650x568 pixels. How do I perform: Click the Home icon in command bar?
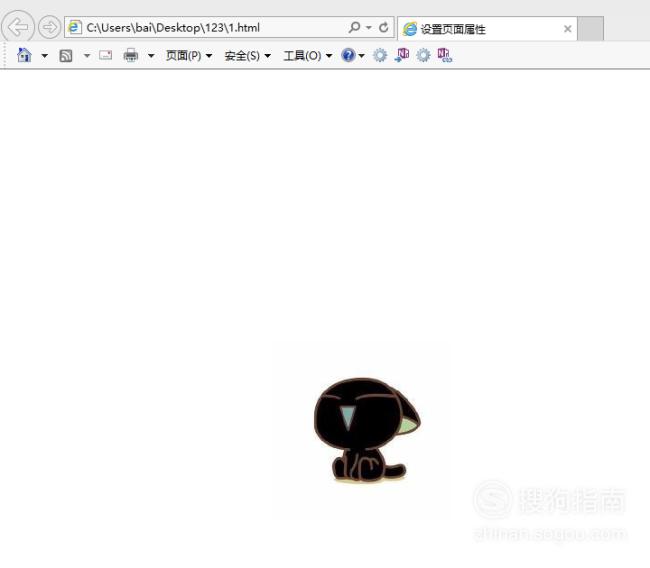(24, 55)
